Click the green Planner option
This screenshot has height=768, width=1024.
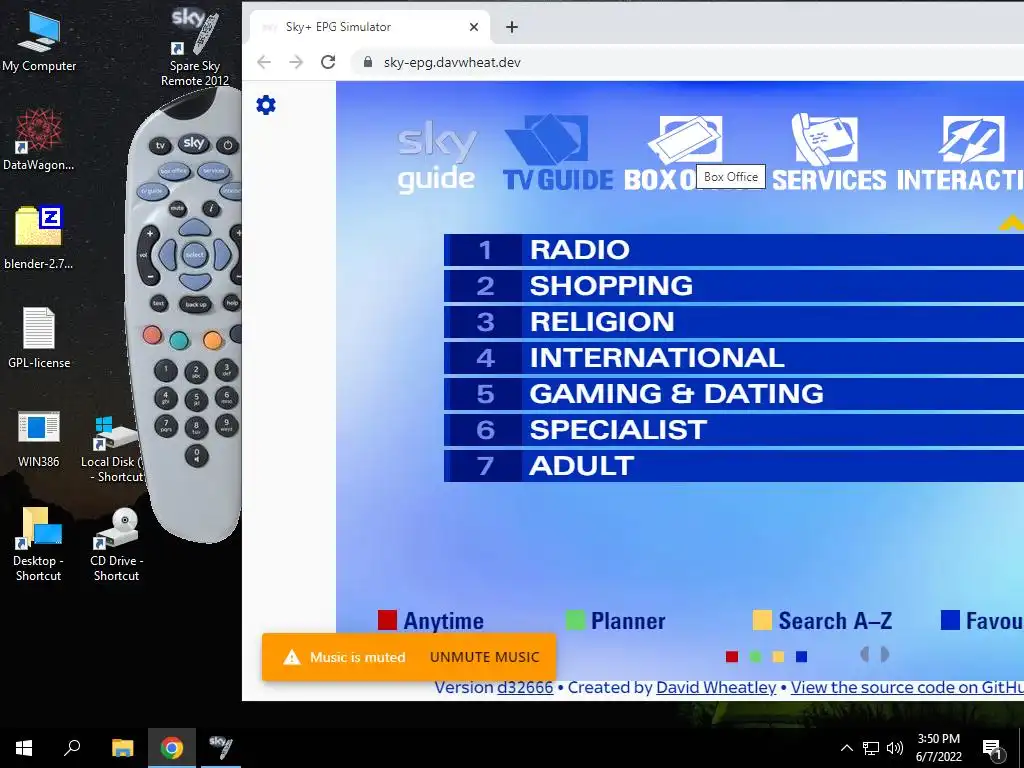pyautogui.click(x=615, y=620)
